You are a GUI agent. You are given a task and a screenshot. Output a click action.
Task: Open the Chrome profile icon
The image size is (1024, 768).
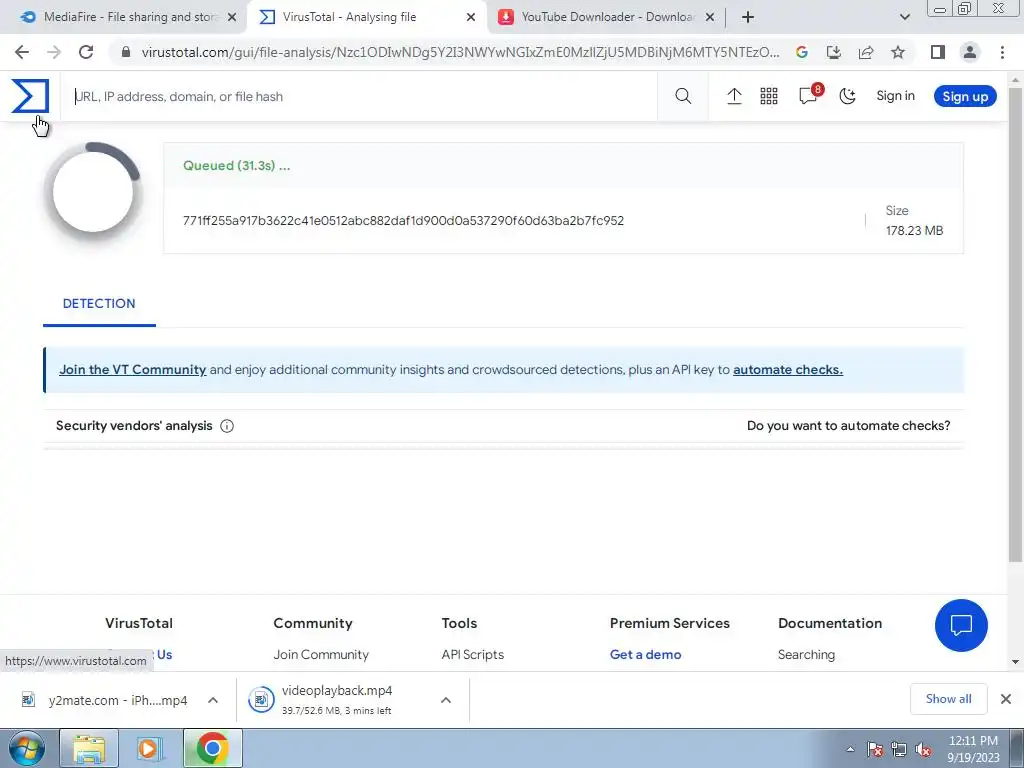coord(970,52)
